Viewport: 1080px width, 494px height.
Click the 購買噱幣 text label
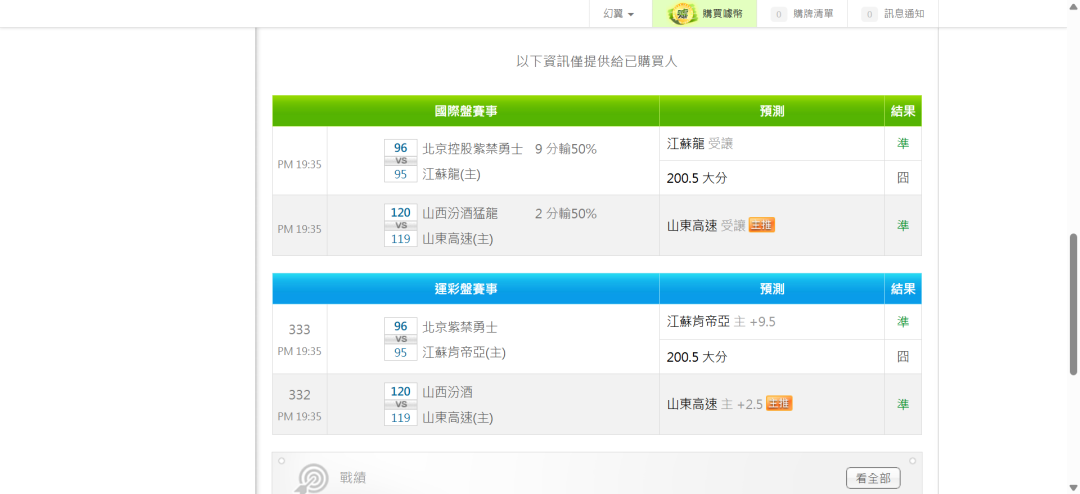coord(722,14)
